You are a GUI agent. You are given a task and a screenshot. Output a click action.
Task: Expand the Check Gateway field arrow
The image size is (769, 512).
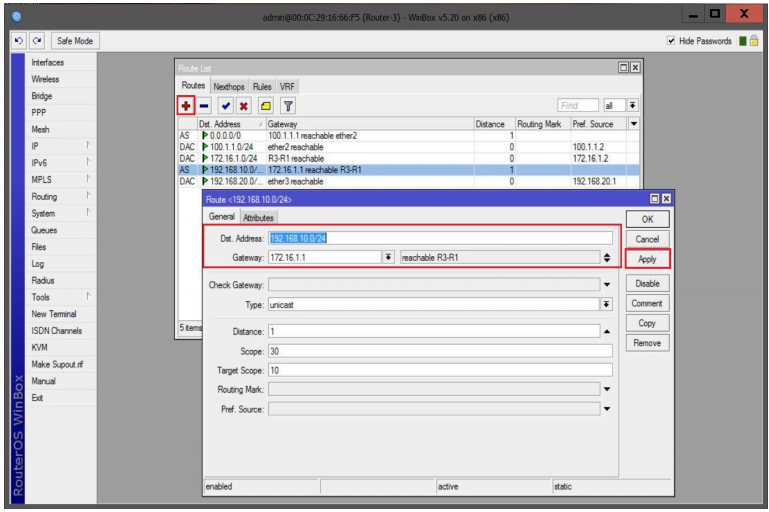click(x=605, y=283)
